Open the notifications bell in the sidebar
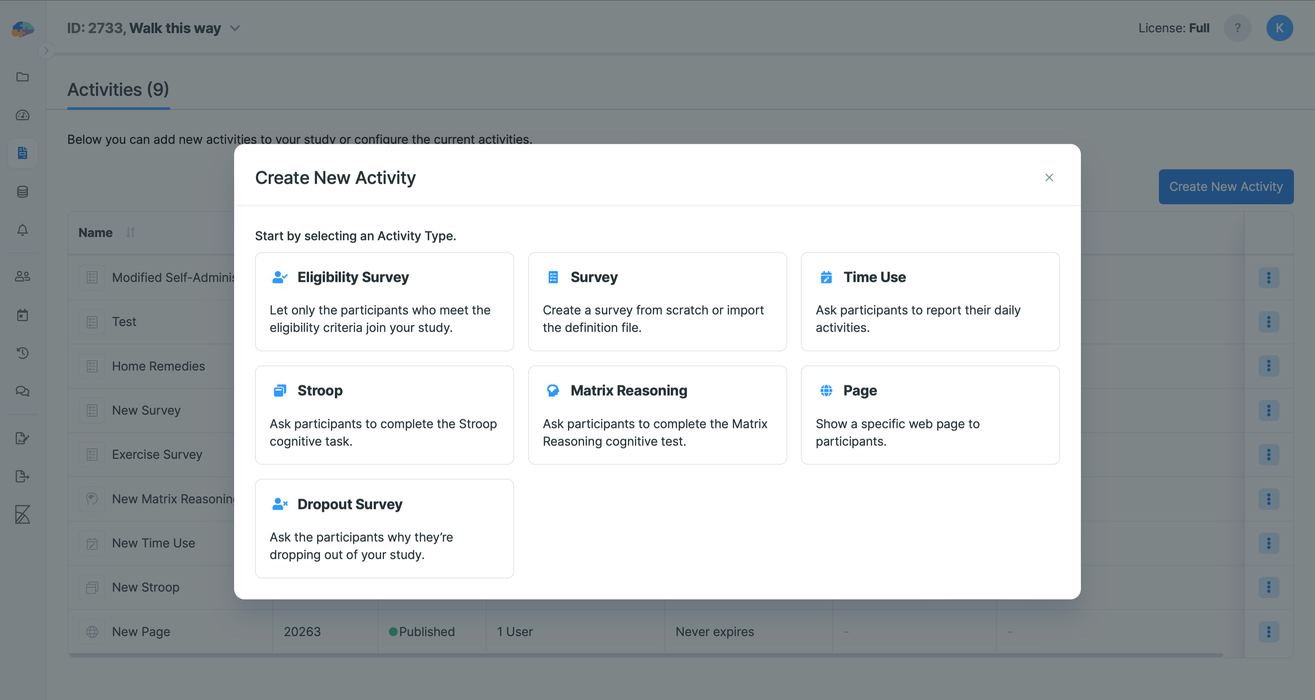 tap(22, 230)
